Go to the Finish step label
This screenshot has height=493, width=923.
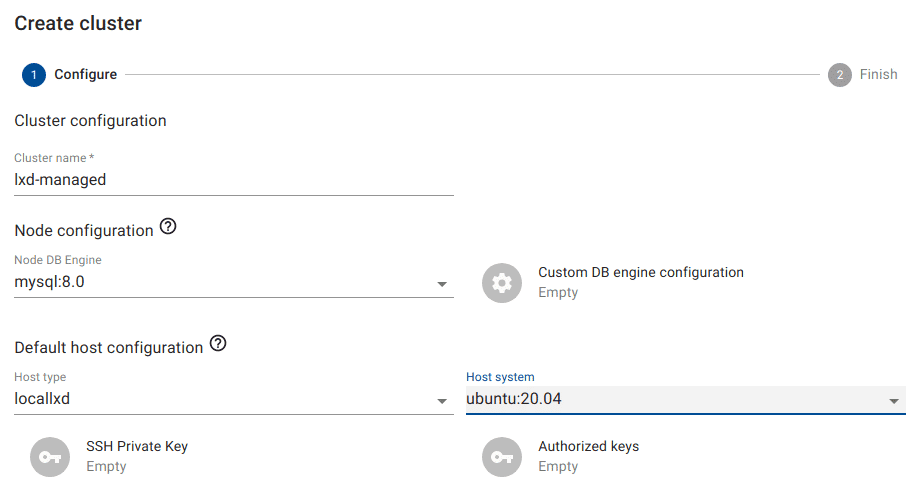(878, 75)
